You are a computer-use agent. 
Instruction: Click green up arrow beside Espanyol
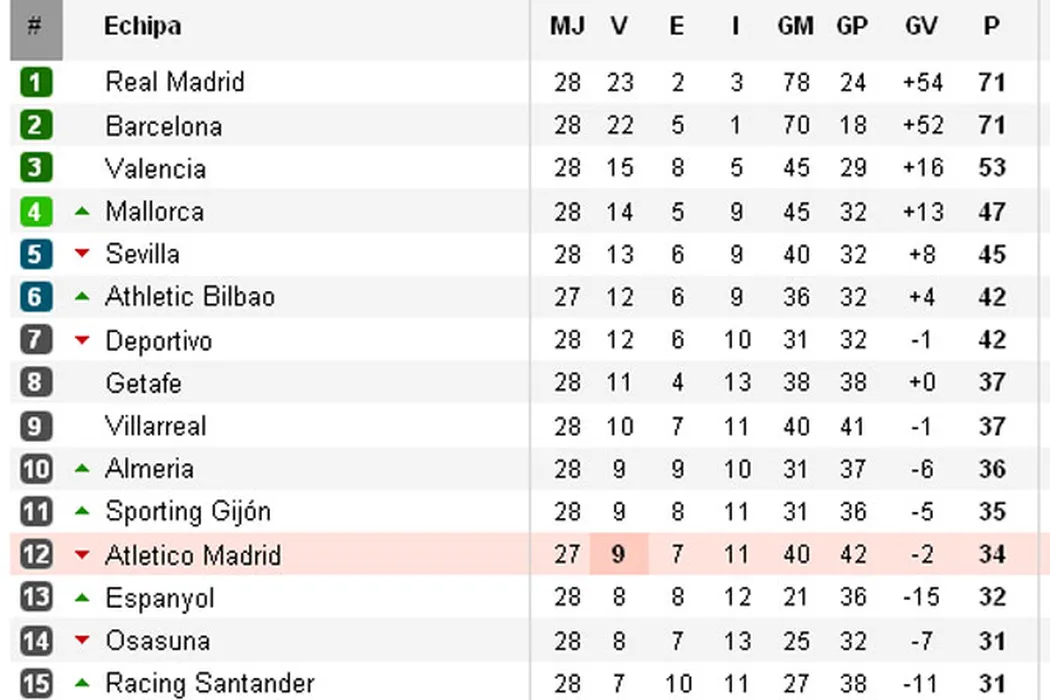click(x=83, y=598)
